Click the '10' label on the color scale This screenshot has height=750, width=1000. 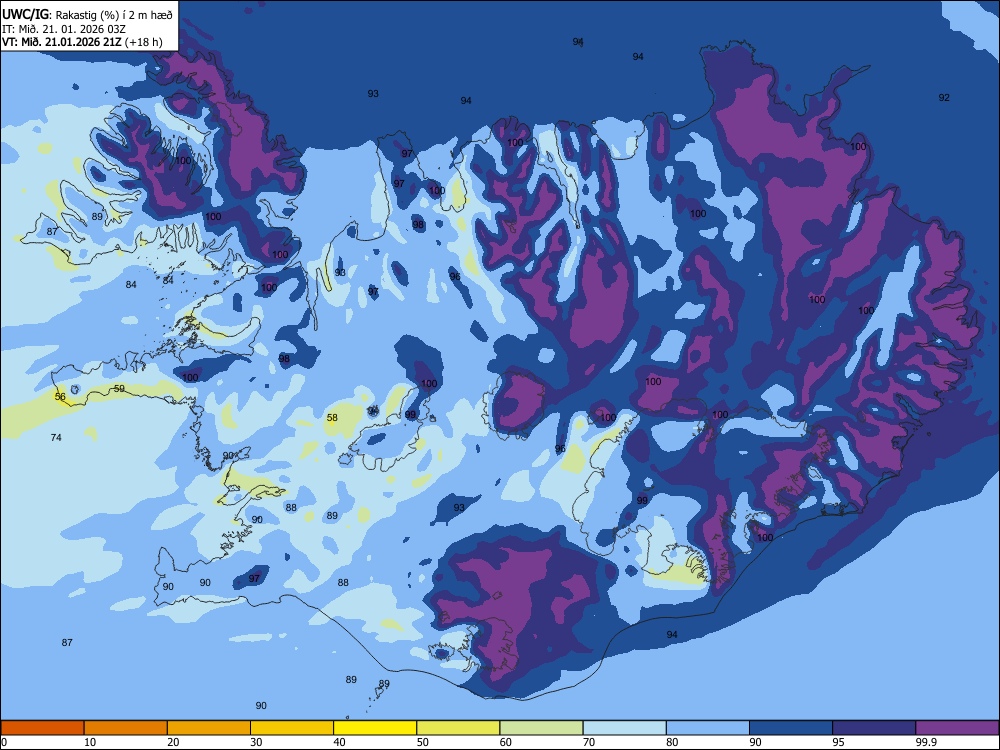[90, 742]
